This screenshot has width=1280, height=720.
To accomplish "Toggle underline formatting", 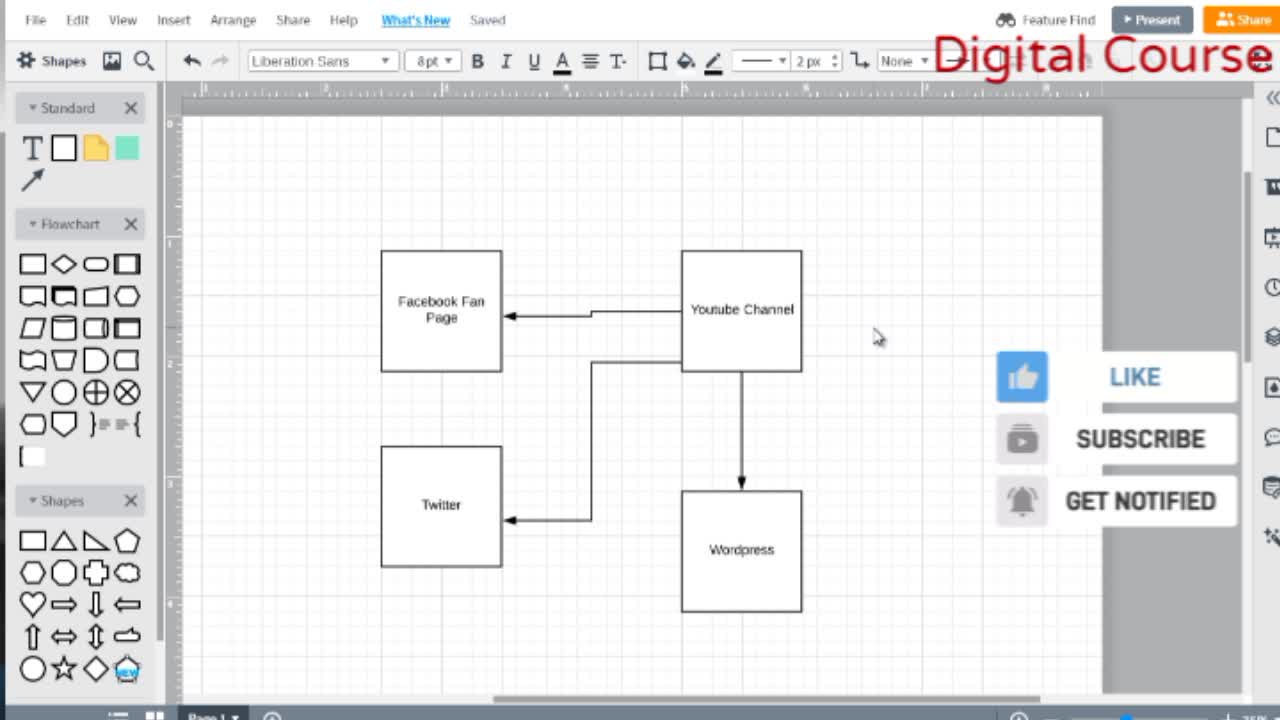I will click(534, 61).
